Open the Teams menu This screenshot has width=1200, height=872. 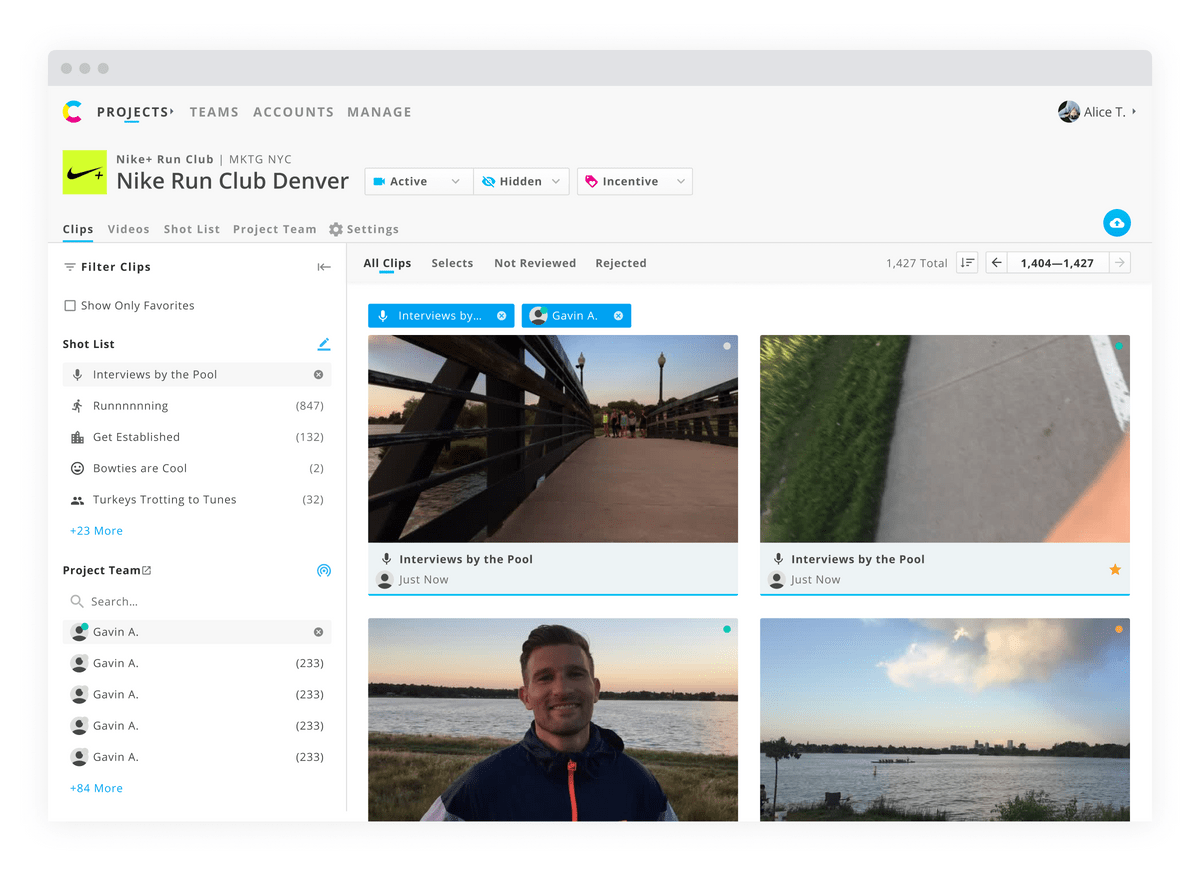coord(214,112)
